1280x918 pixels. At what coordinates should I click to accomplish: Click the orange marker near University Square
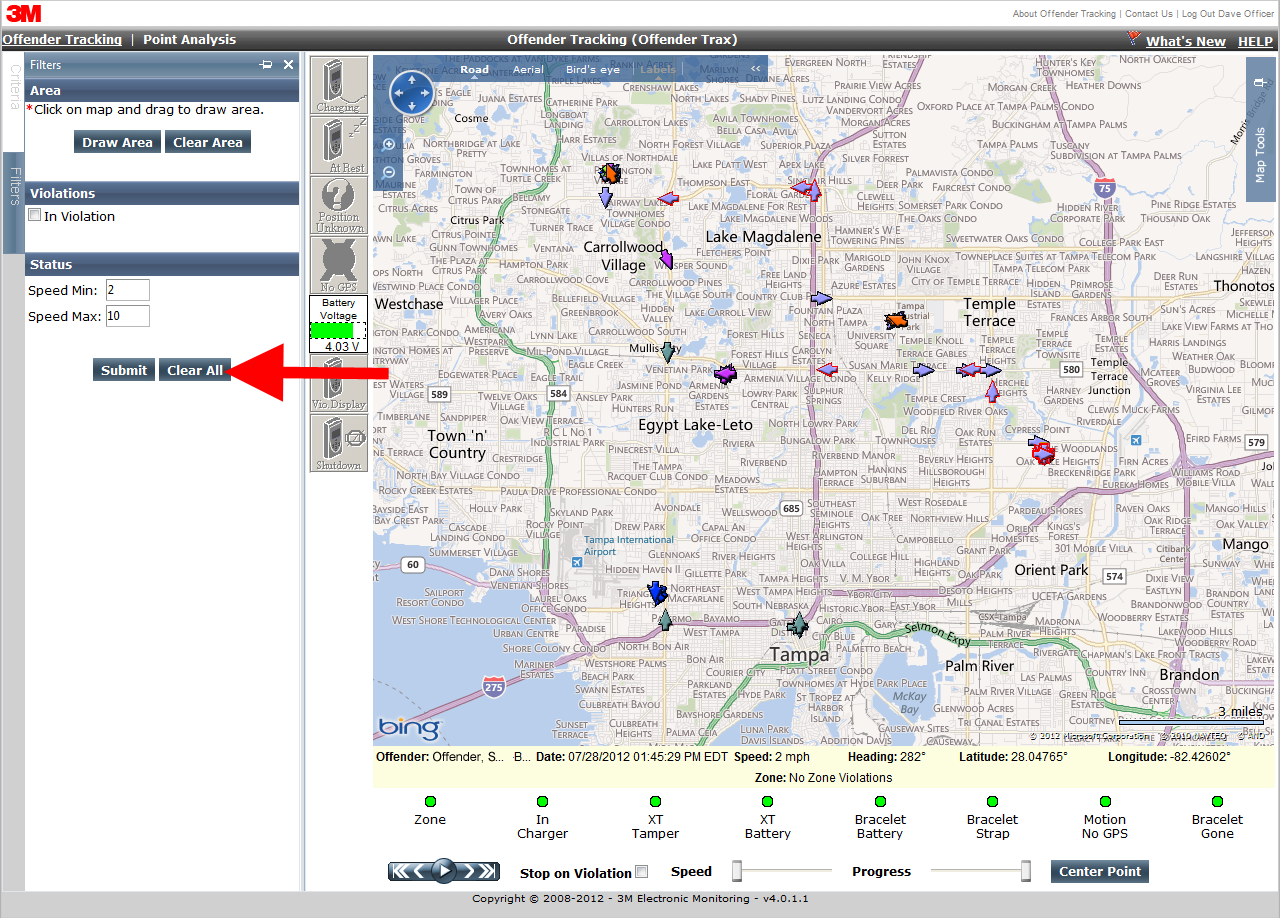click(x=896, y=321)
